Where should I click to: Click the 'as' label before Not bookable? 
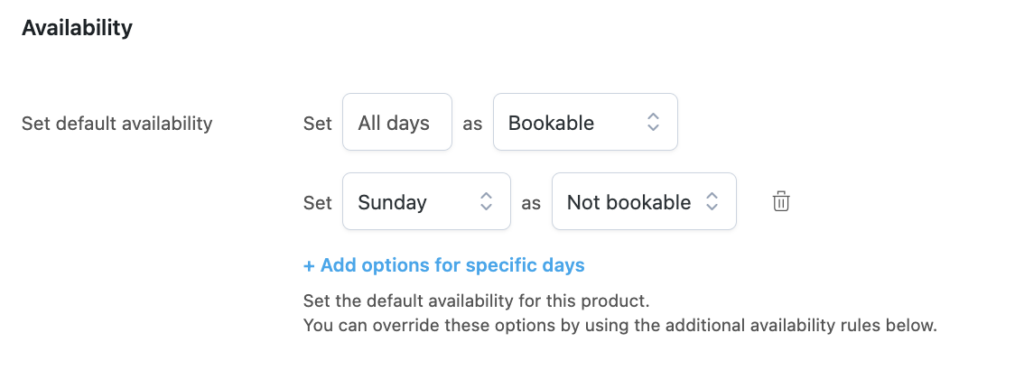[531, 203]
